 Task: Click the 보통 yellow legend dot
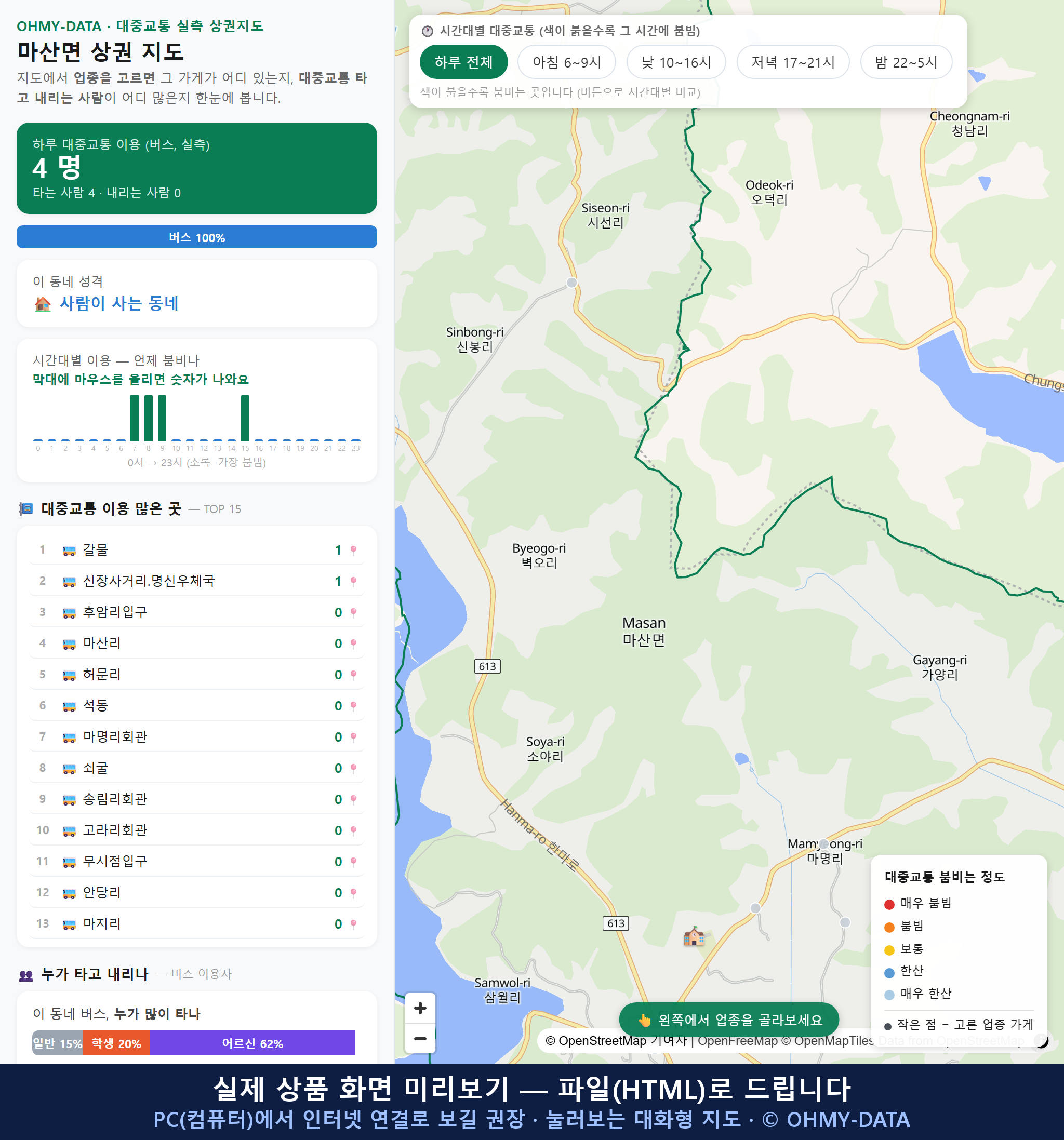tap(889, 950)
